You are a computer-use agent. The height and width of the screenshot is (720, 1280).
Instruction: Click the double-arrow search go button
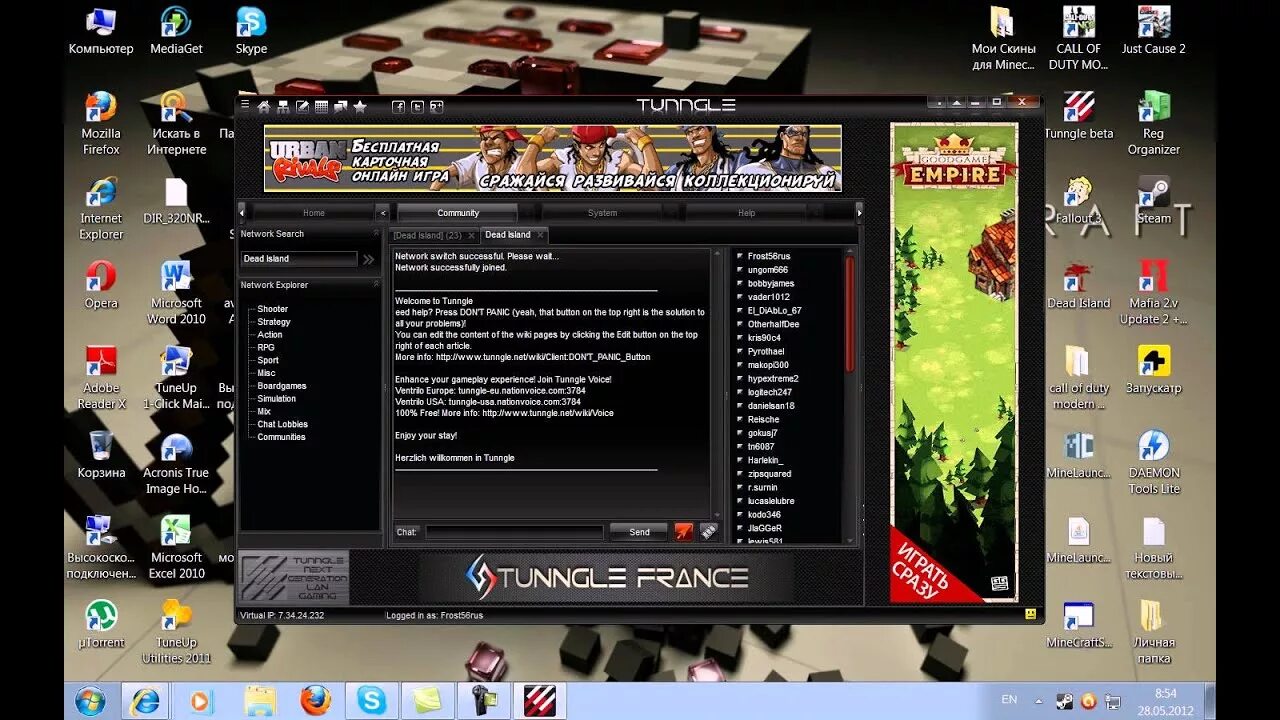[368, 259]
